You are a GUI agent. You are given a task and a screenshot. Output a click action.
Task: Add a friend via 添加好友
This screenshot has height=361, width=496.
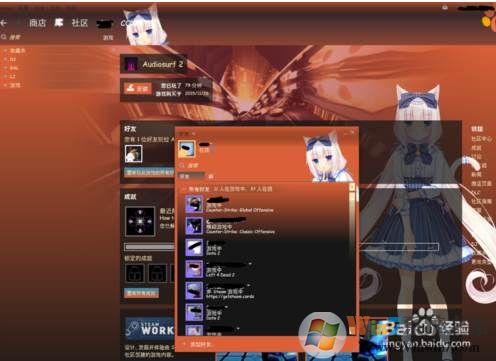pos(198,344)
